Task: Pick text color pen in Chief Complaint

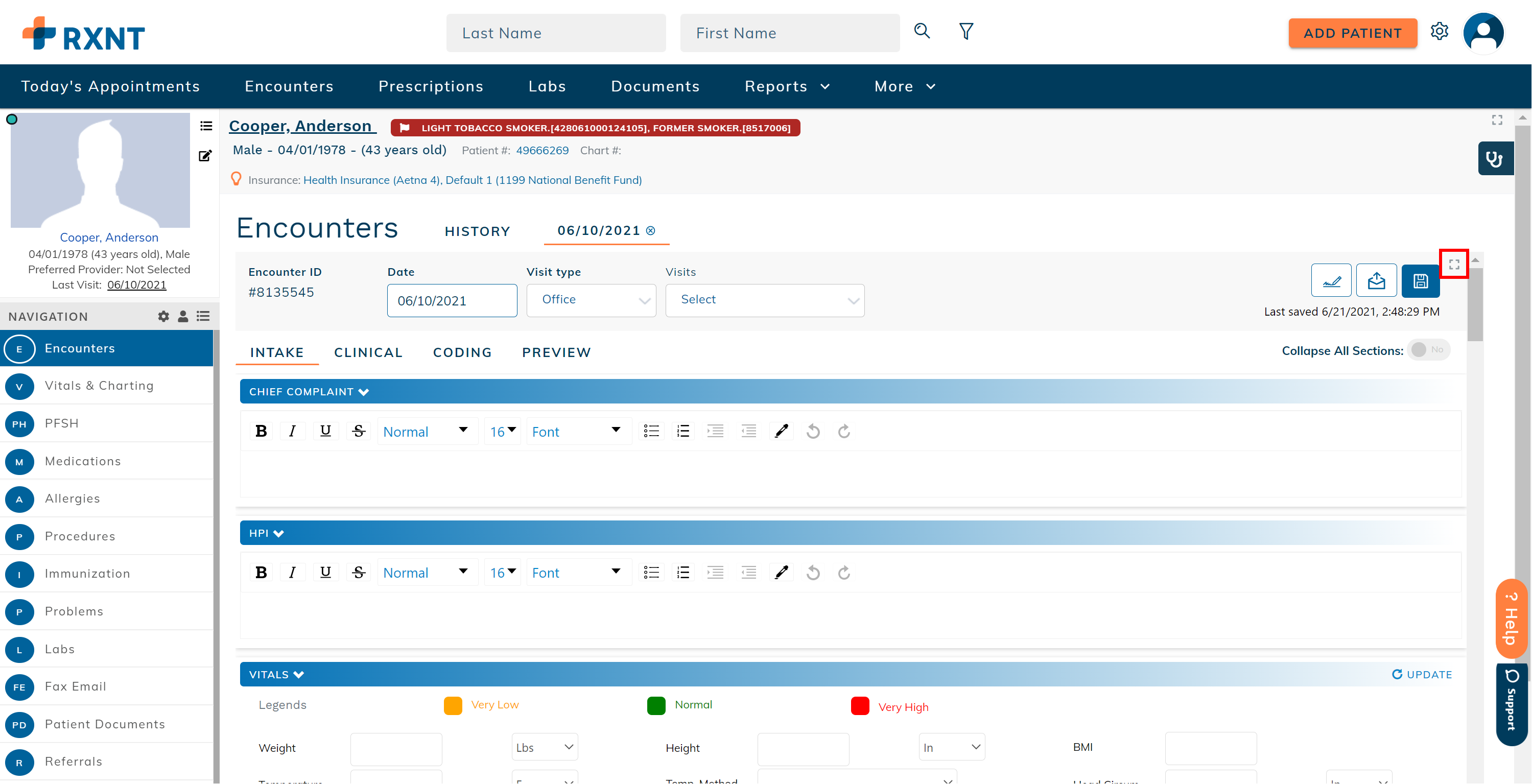Action: click(x=782, y=431)
